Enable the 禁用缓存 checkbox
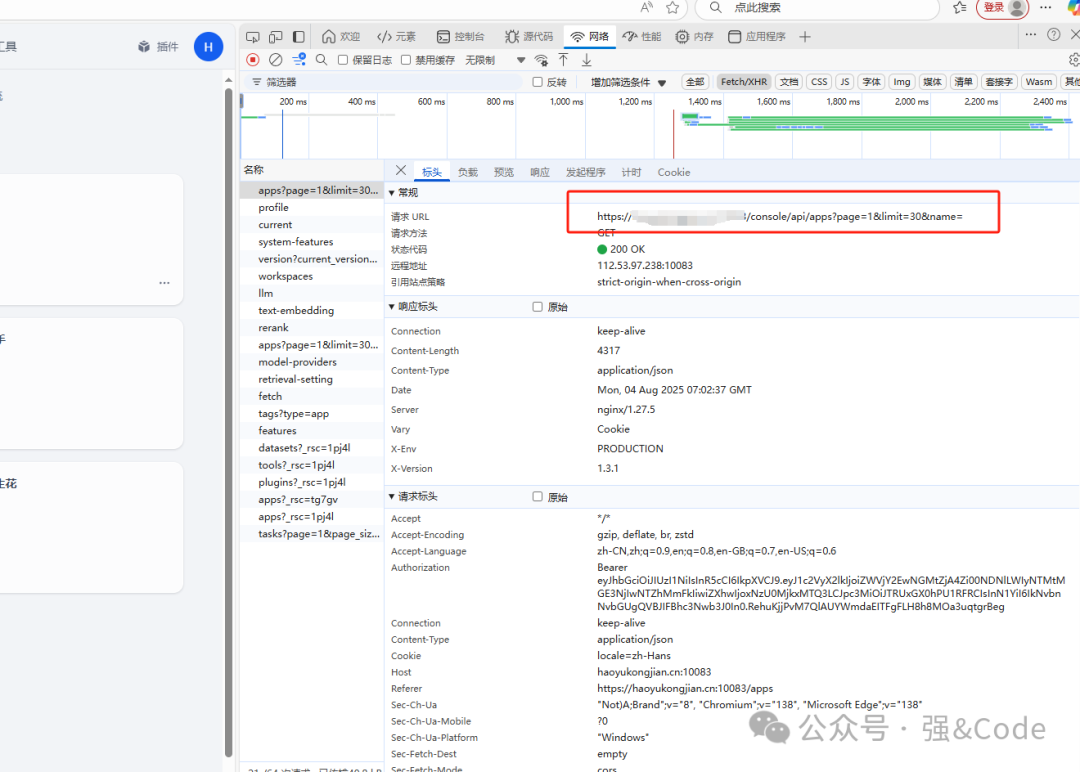Viewport: 1080px width, 772px height. [x=406, y=60]
